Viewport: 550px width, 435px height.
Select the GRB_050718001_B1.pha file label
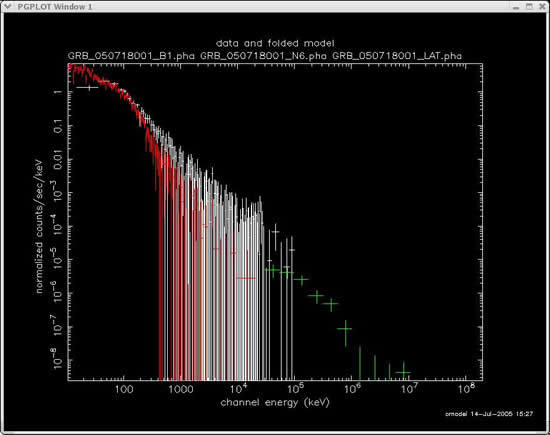tap(131, 56)
